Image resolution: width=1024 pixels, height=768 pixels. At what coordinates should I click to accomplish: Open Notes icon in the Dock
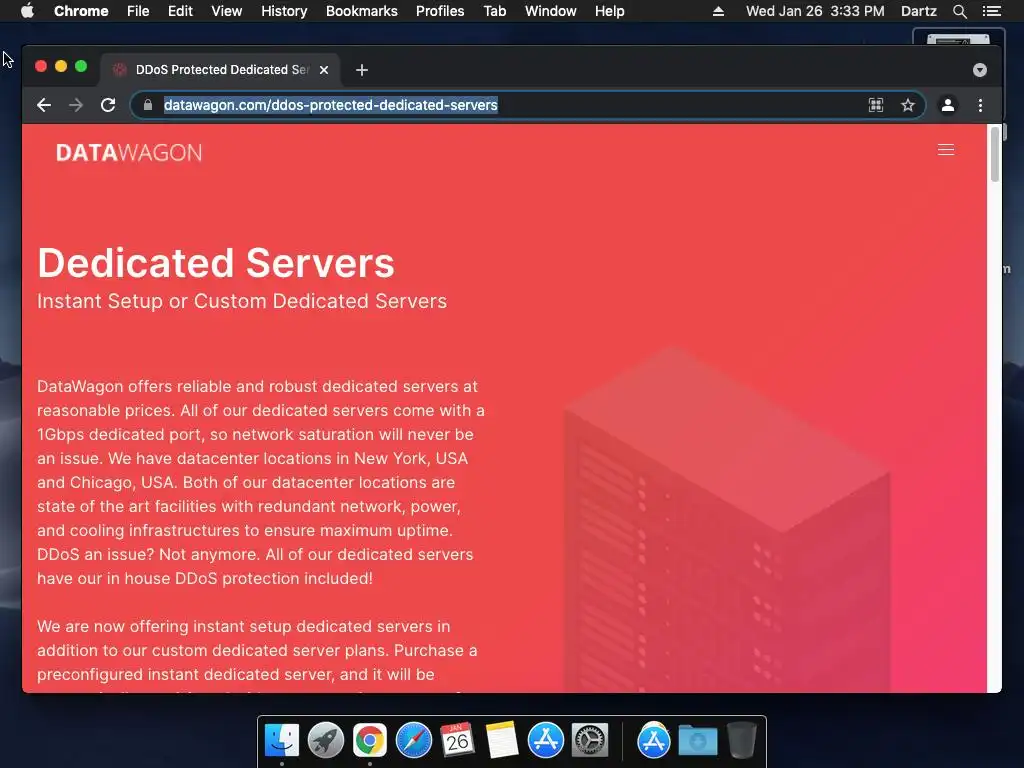(x=502, y=741)
